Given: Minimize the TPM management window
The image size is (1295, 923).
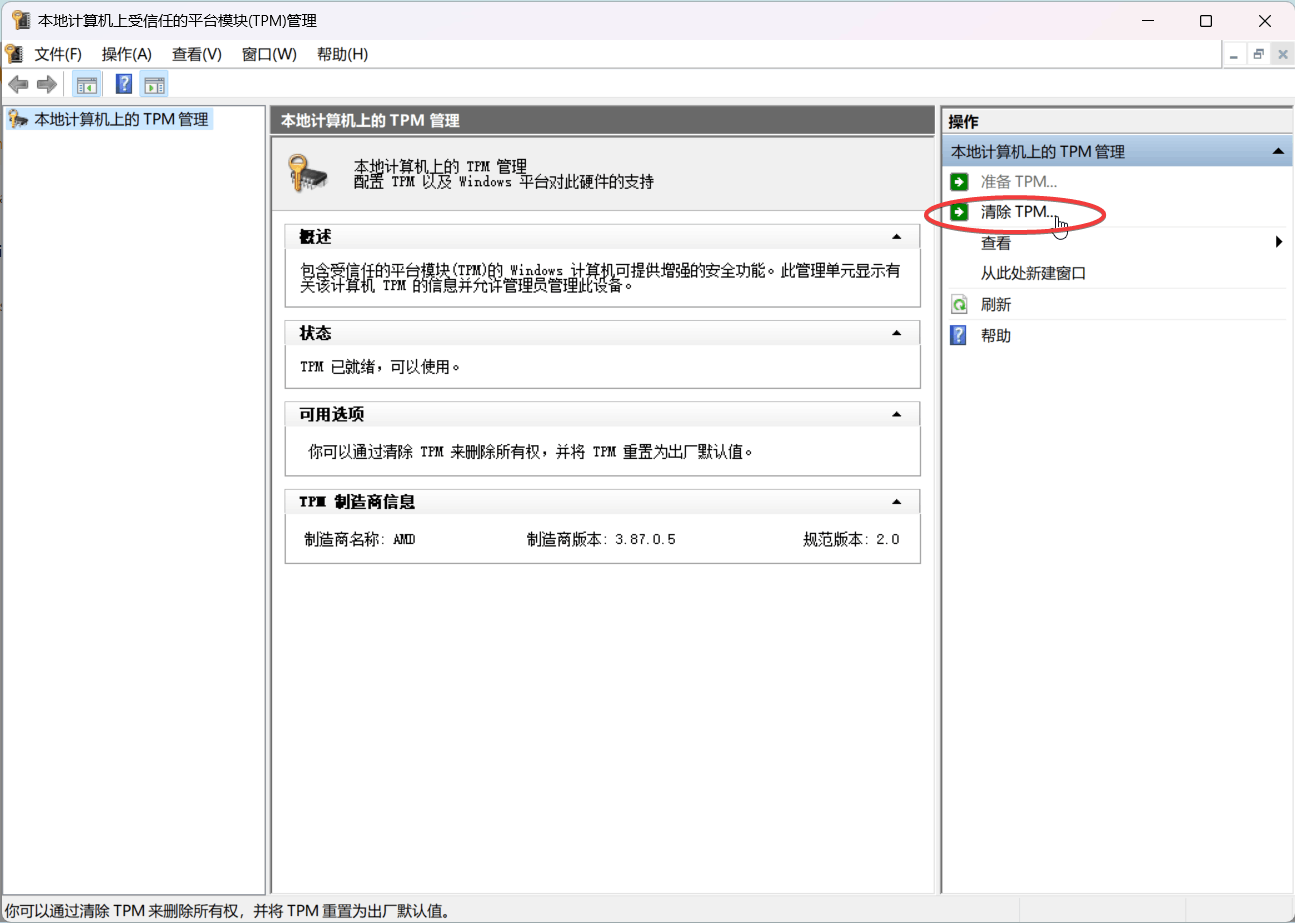Looking at the screenshot, I should [1147, 21].
